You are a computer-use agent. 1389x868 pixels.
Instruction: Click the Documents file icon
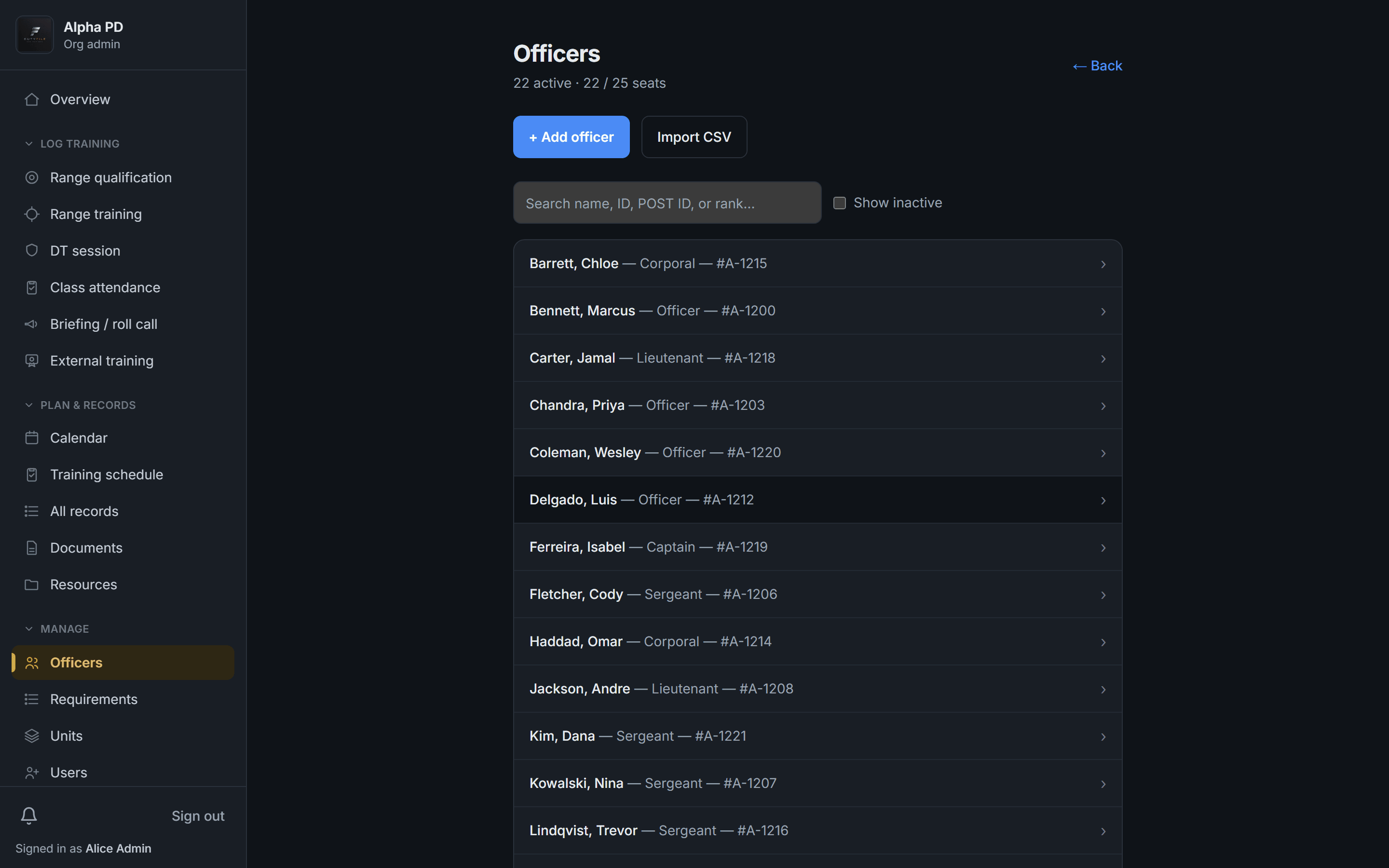point(31,548)
